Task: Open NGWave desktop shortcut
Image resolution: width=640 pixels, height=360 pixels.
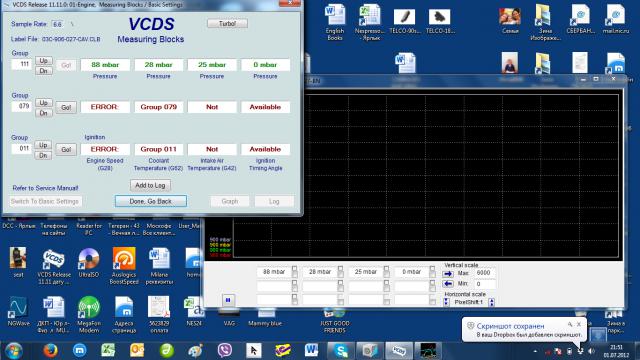Action: [x=18, y=312]
